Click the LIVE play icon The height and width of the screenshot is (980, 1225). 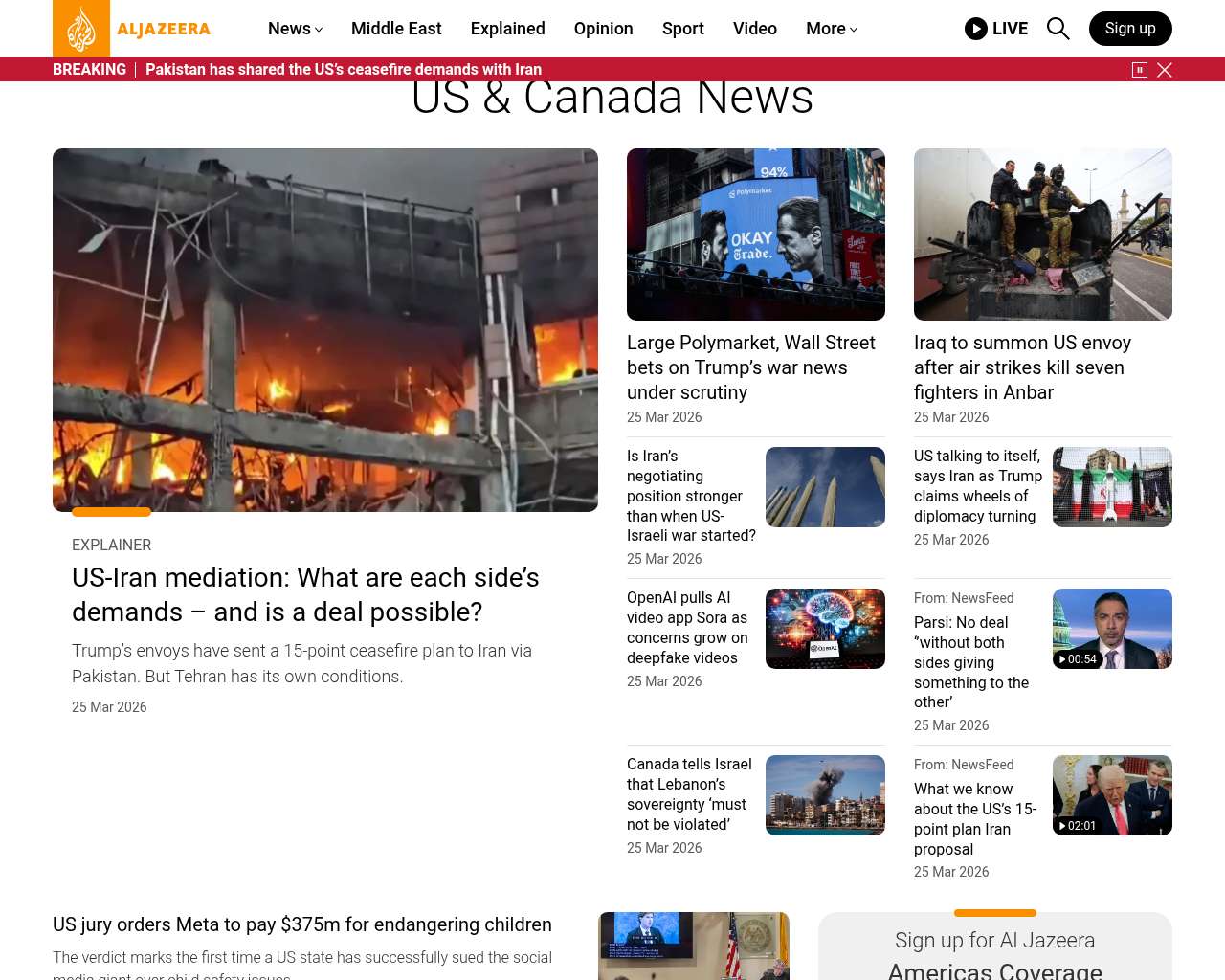[x=976, y=29]
